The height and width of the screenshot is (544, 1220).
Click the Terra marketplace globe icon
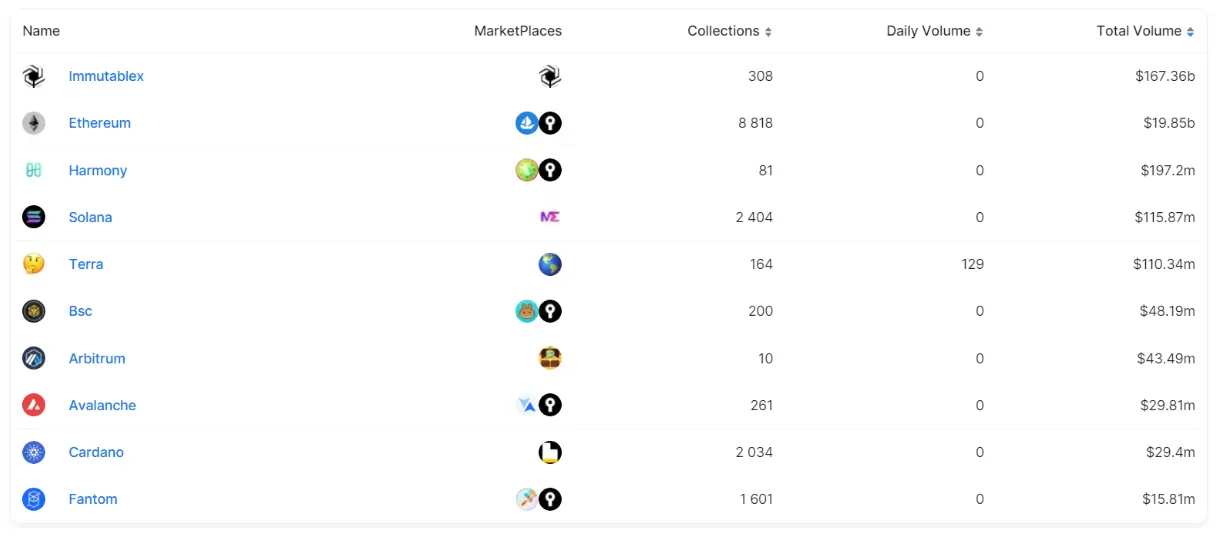pyautogui.click(x=550, y=264)
